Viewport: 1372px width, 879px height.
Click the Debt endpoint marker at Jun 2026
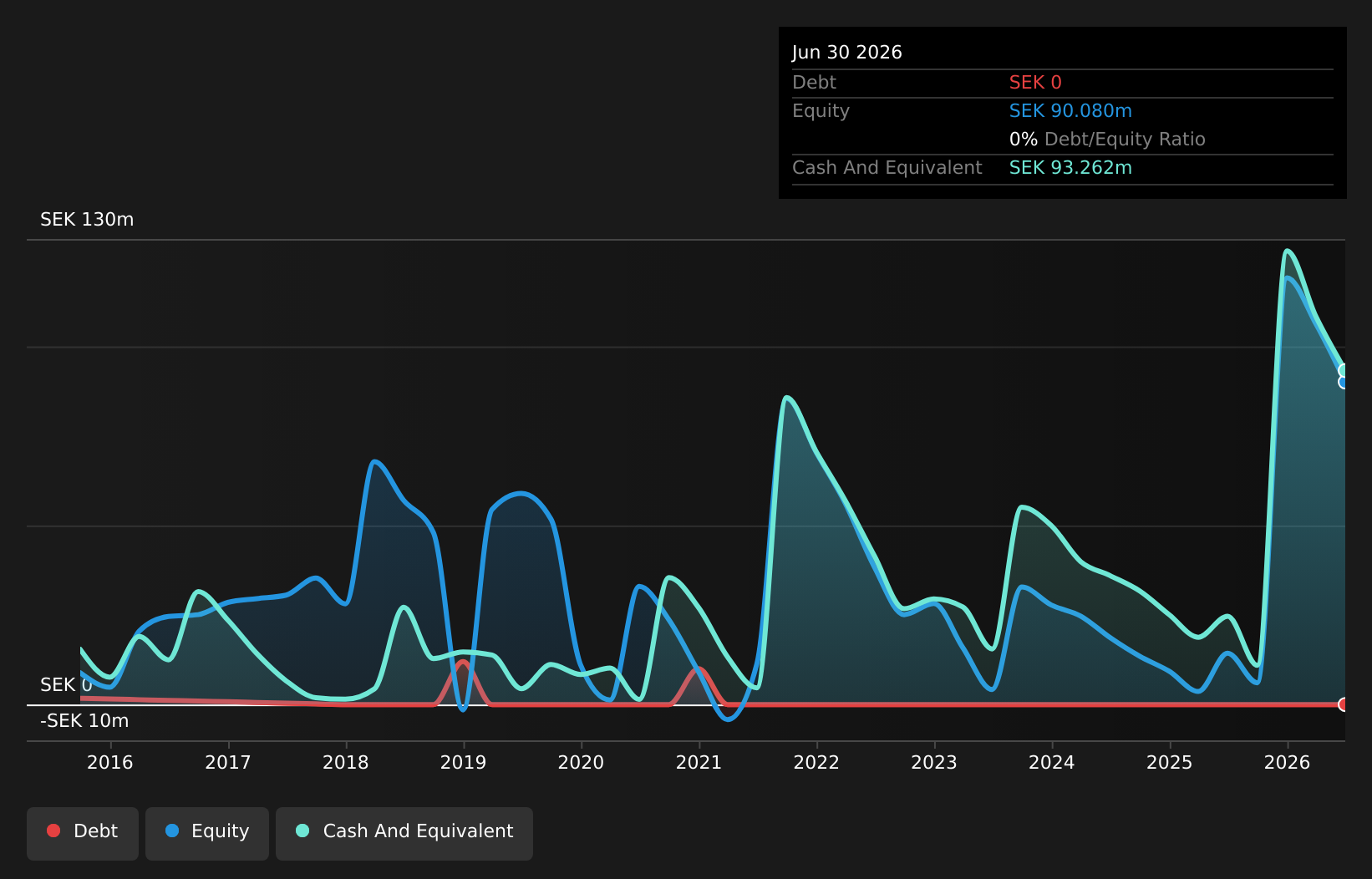pos(1344,704)
